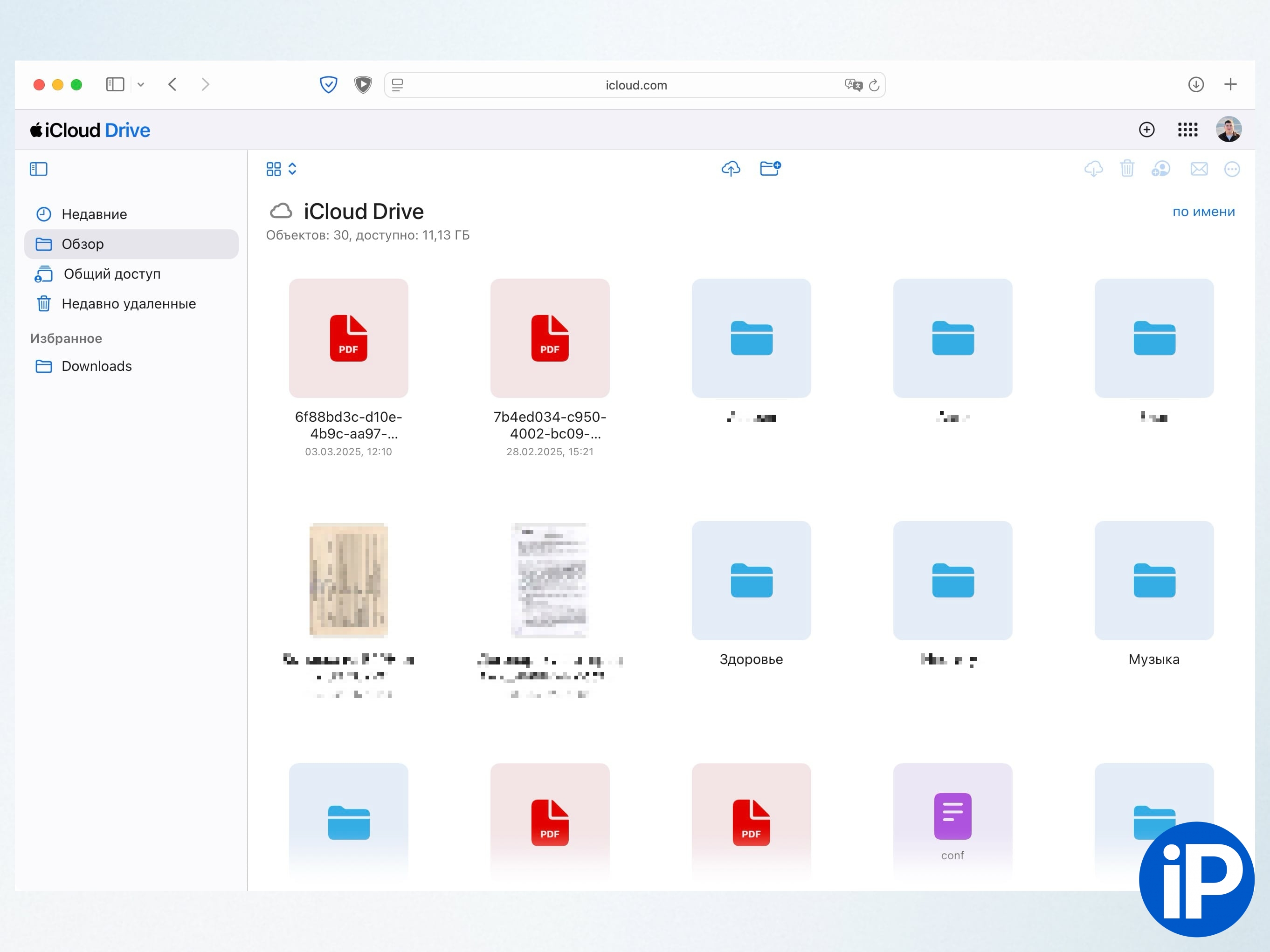The image size is (1270, 952).
Task: Toggle the iCloud Drive sidebar panel
Action: [x=39, y=169]
